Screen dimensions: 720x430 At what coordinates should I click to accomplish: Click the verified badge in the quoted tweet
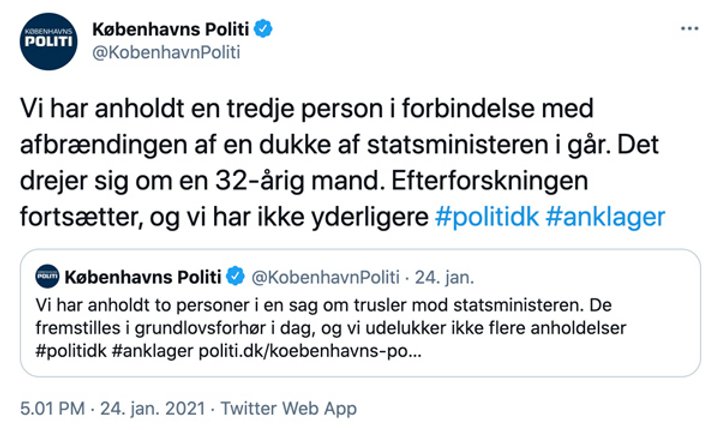pos(236,277)
